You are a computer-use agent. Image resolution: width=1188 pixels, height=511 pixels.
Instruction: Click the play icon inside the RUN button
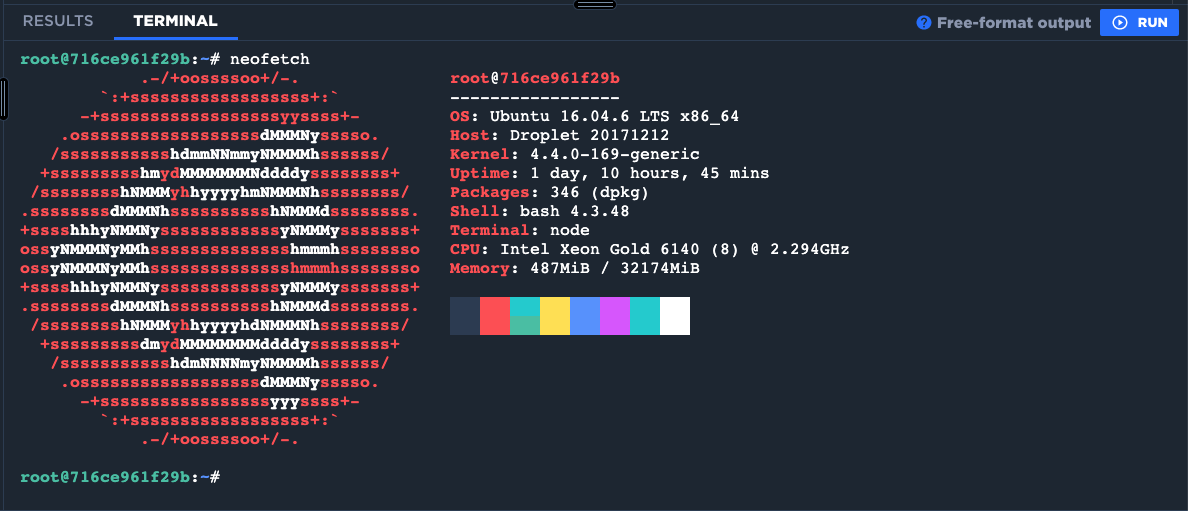click(x=1120, y=22)
